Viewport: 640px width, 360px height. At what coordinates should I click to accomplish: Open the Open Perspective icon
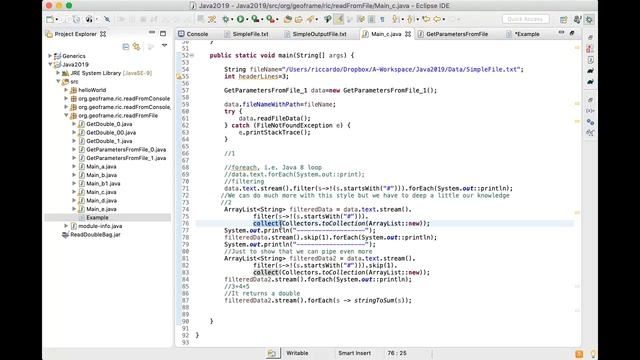click(x=564, y=19)
